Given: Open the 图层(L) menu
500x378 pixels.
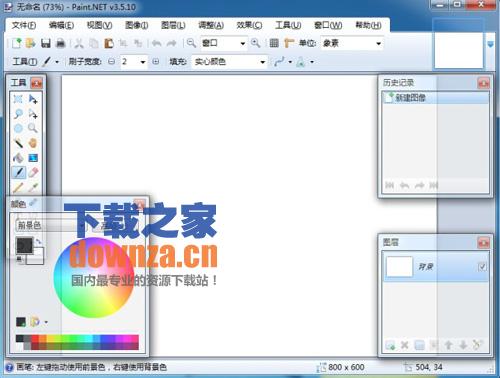Looking at the screenshot, I should 173,25.
